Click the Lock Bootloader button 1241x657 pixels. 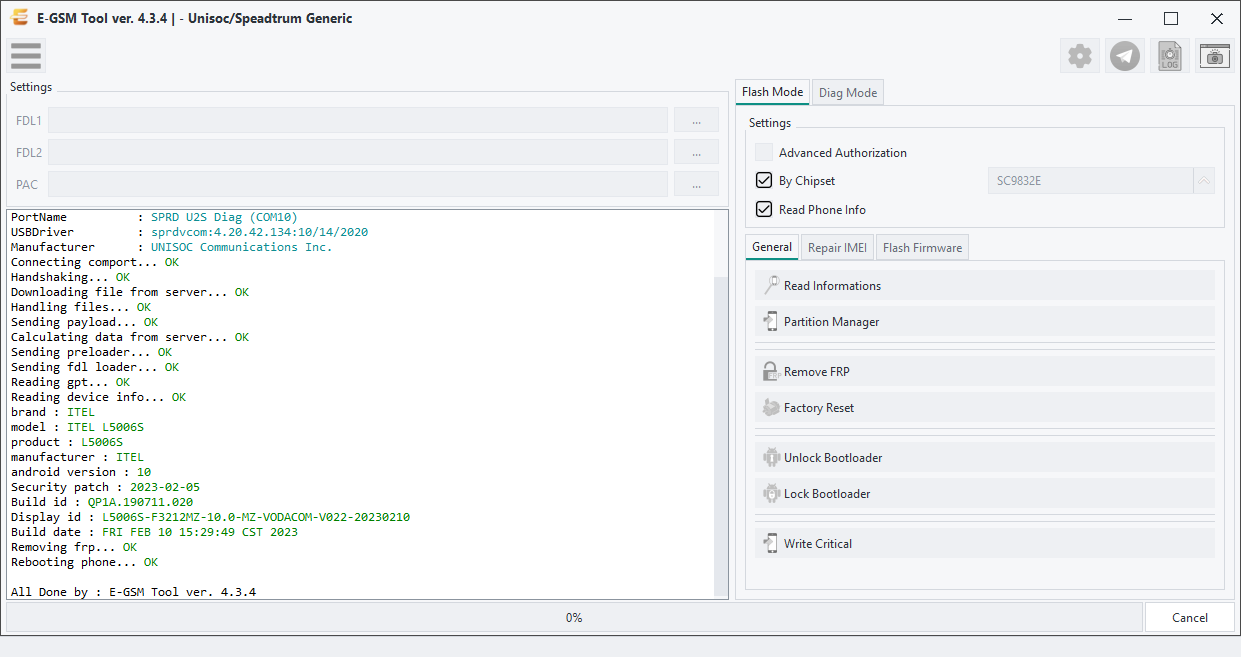985,493
